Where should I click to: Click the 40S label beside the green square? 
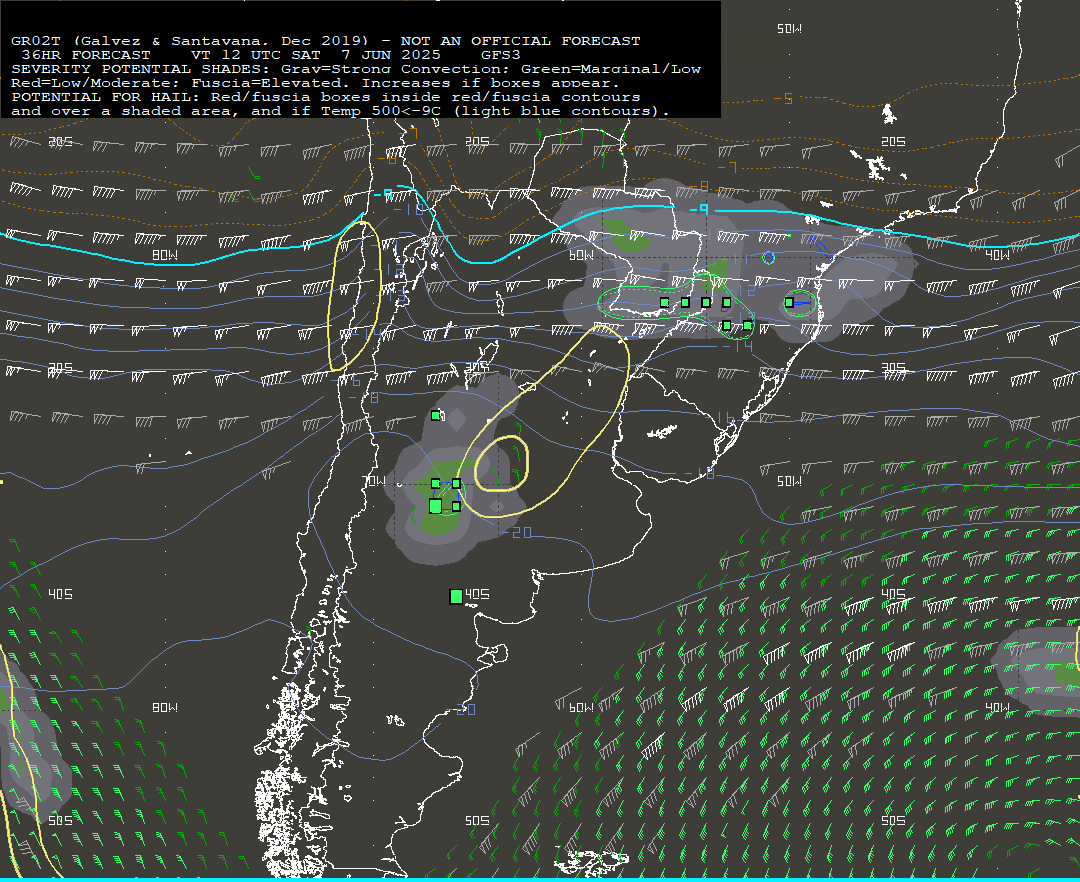click(x=477, y=594)
